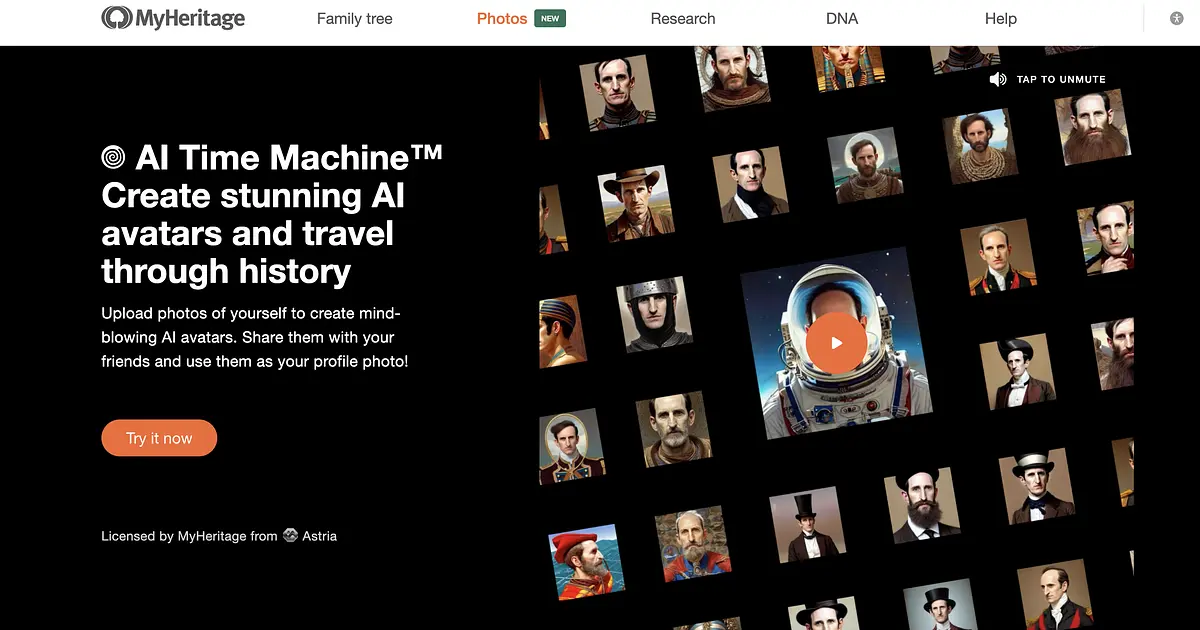Open the DNA menu
The width and height of the screenshot is (1200, 630).
pos(842,18)
